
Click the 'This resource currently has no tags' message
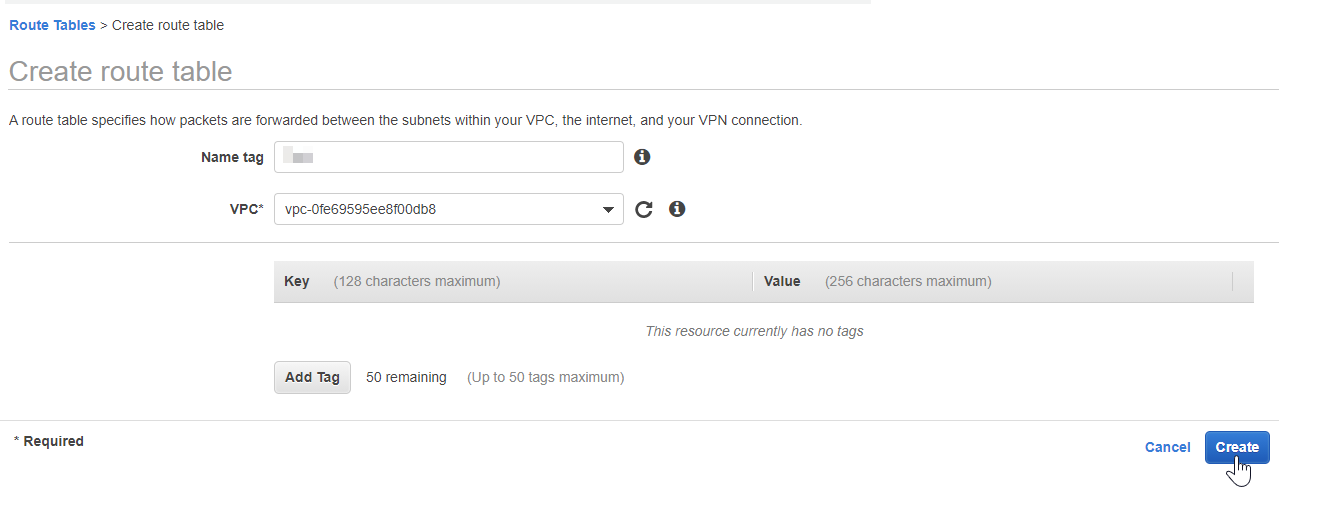click(754, 331)
